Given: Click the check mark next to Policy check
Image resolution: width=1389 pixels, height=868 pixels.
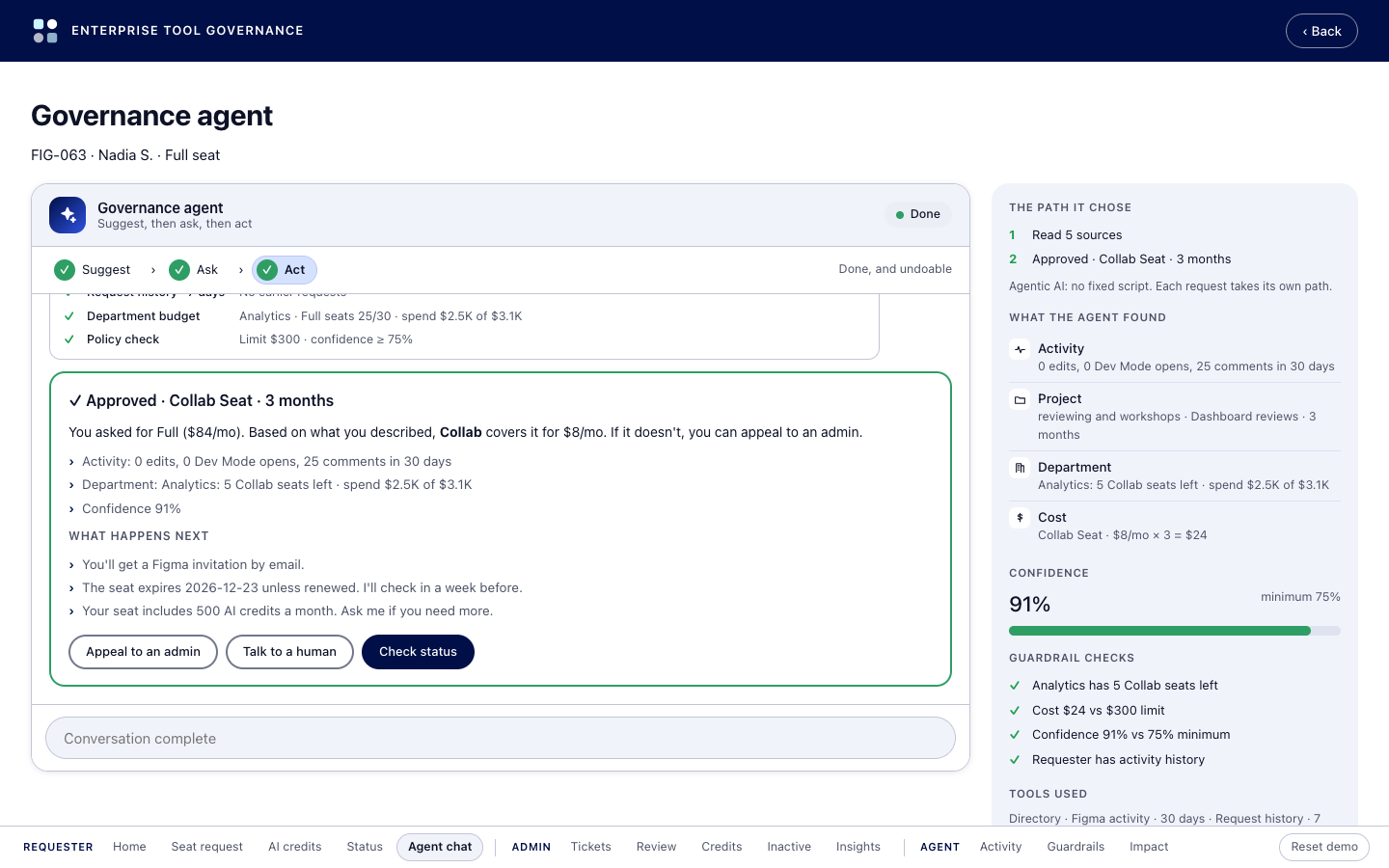Looking at the screenshot, I should (69, 339).
